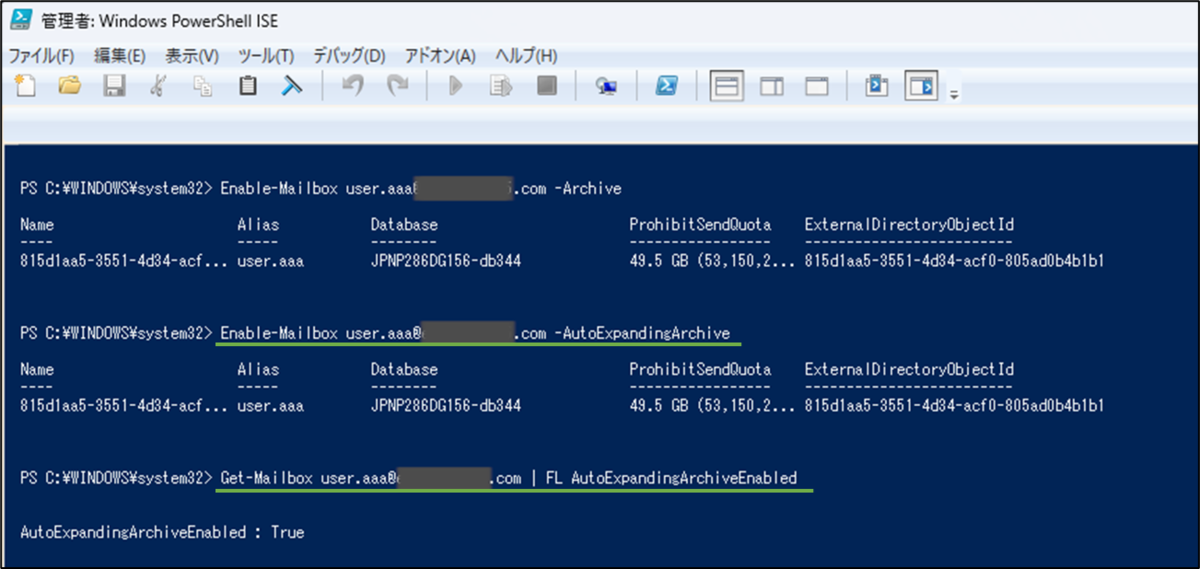This screenshot has height=569, width=1200.
Task: Click JPNP286DG156-db344 in the second result row
Action: coord(445,406)
